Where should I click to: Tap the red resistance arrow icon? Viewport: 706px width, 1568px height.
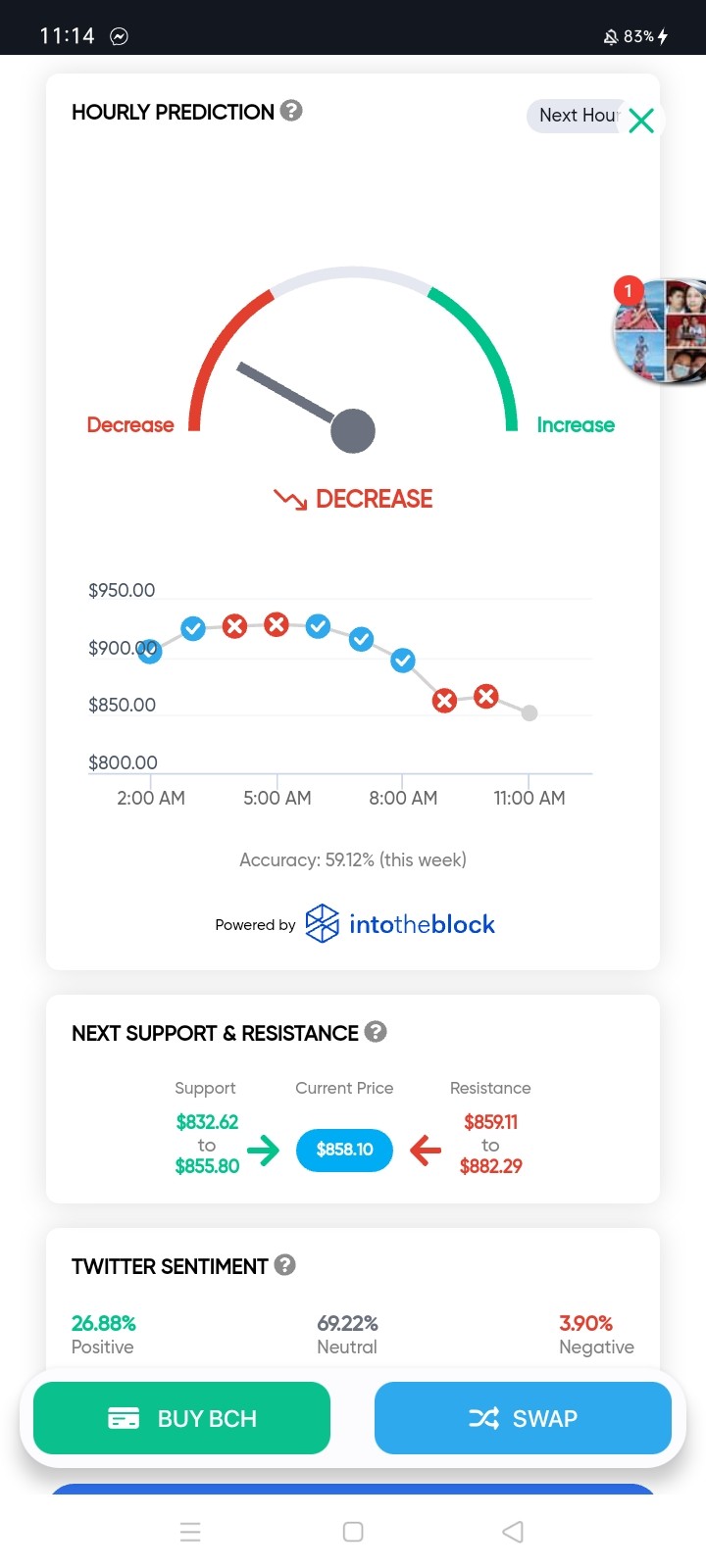(x=426, y=1149)
